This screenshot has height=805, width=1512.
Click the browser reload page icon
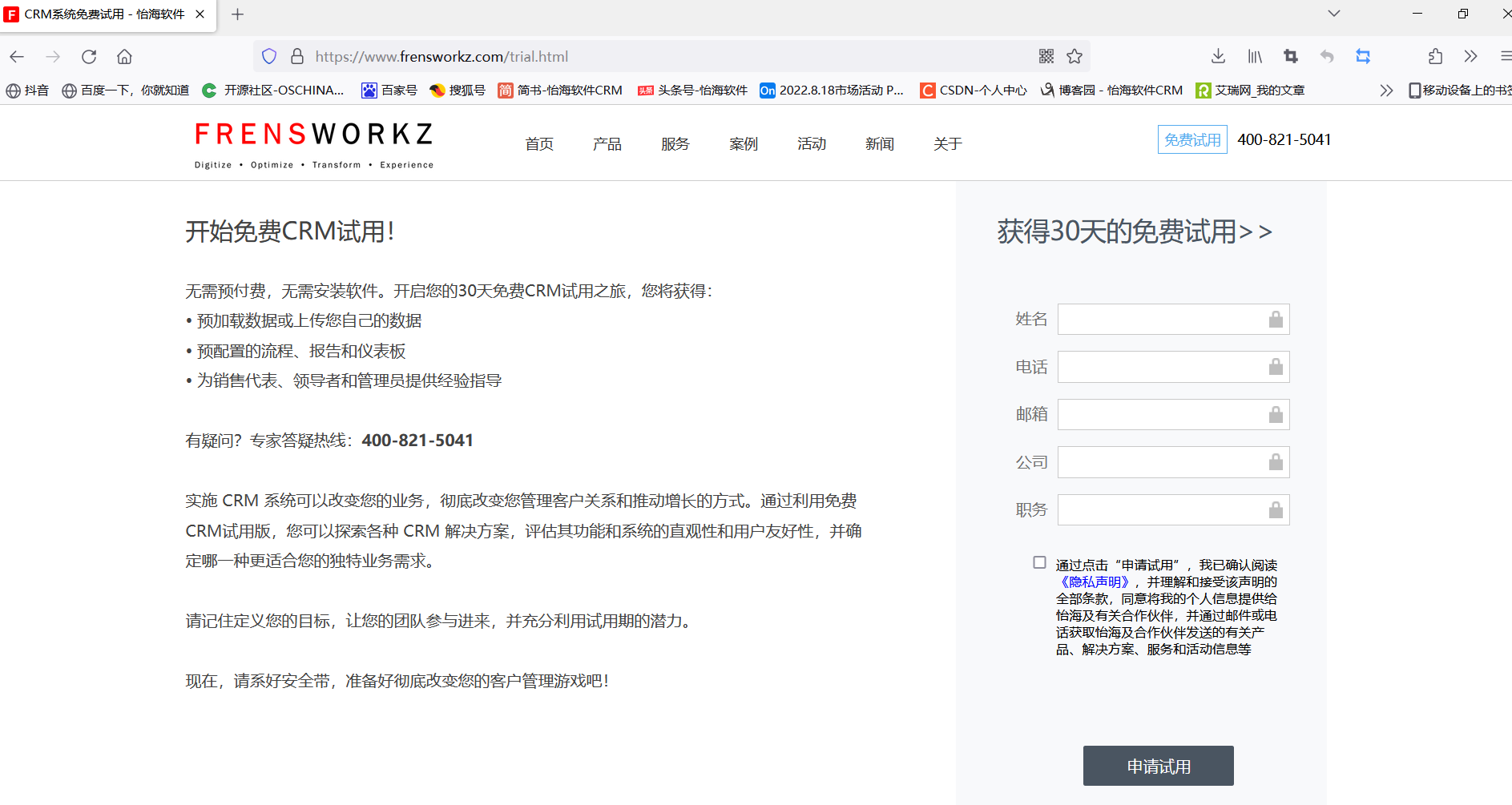[89, 57]
